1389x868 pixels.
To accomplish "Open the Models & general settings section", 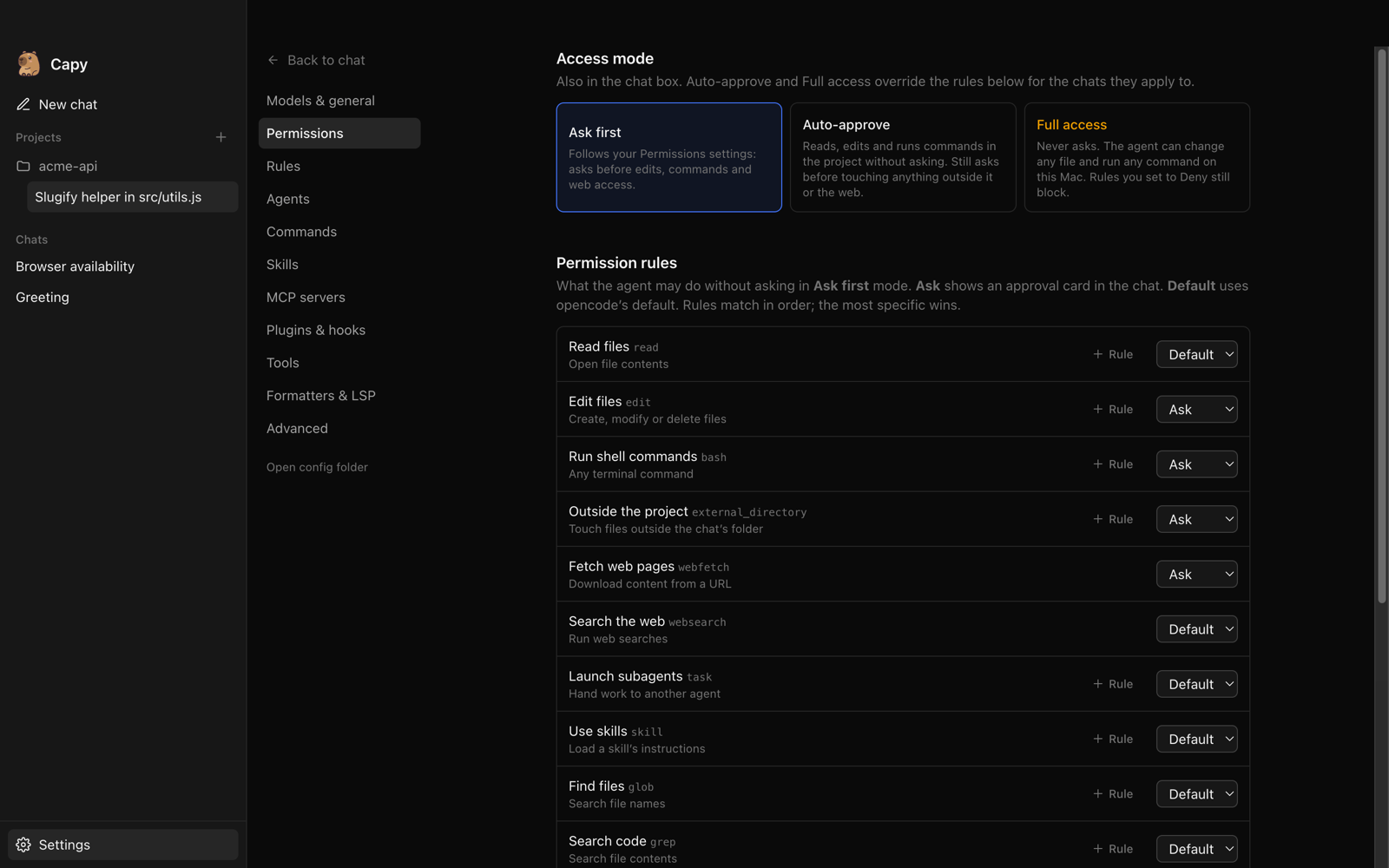I will click(x=339, y=101).
